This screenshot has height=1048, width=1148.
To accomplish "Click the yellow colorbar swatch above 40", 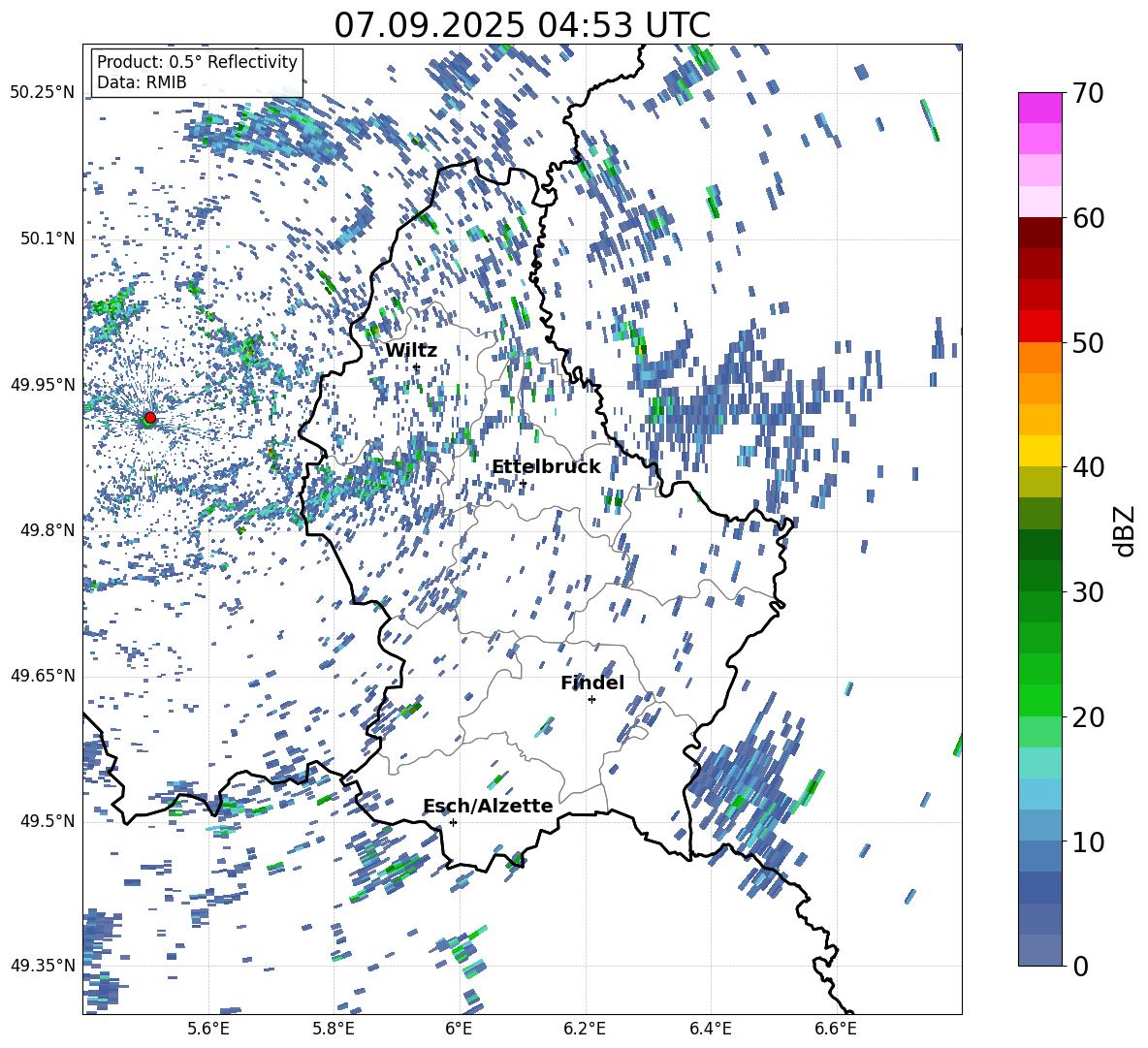I will [x=1040, y=451].
